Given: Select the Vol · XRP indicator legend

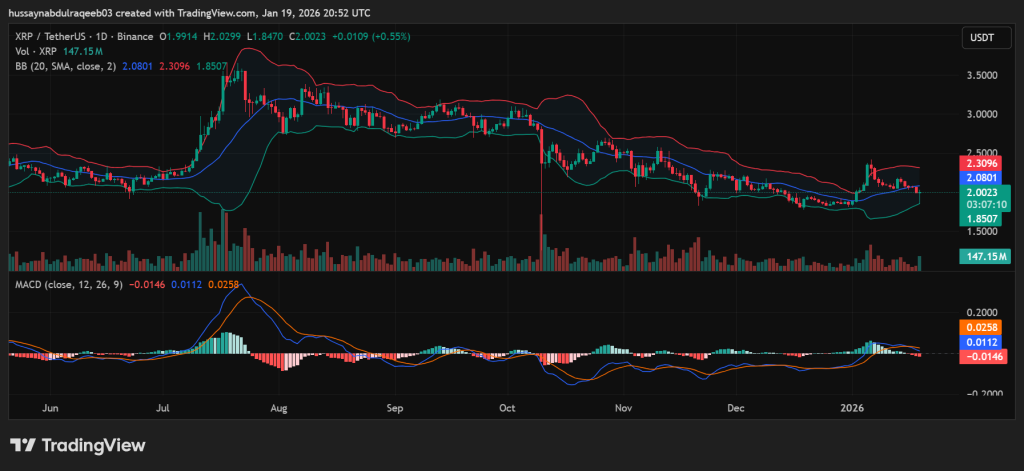Looking at the screenshot, I should point(37,50).
